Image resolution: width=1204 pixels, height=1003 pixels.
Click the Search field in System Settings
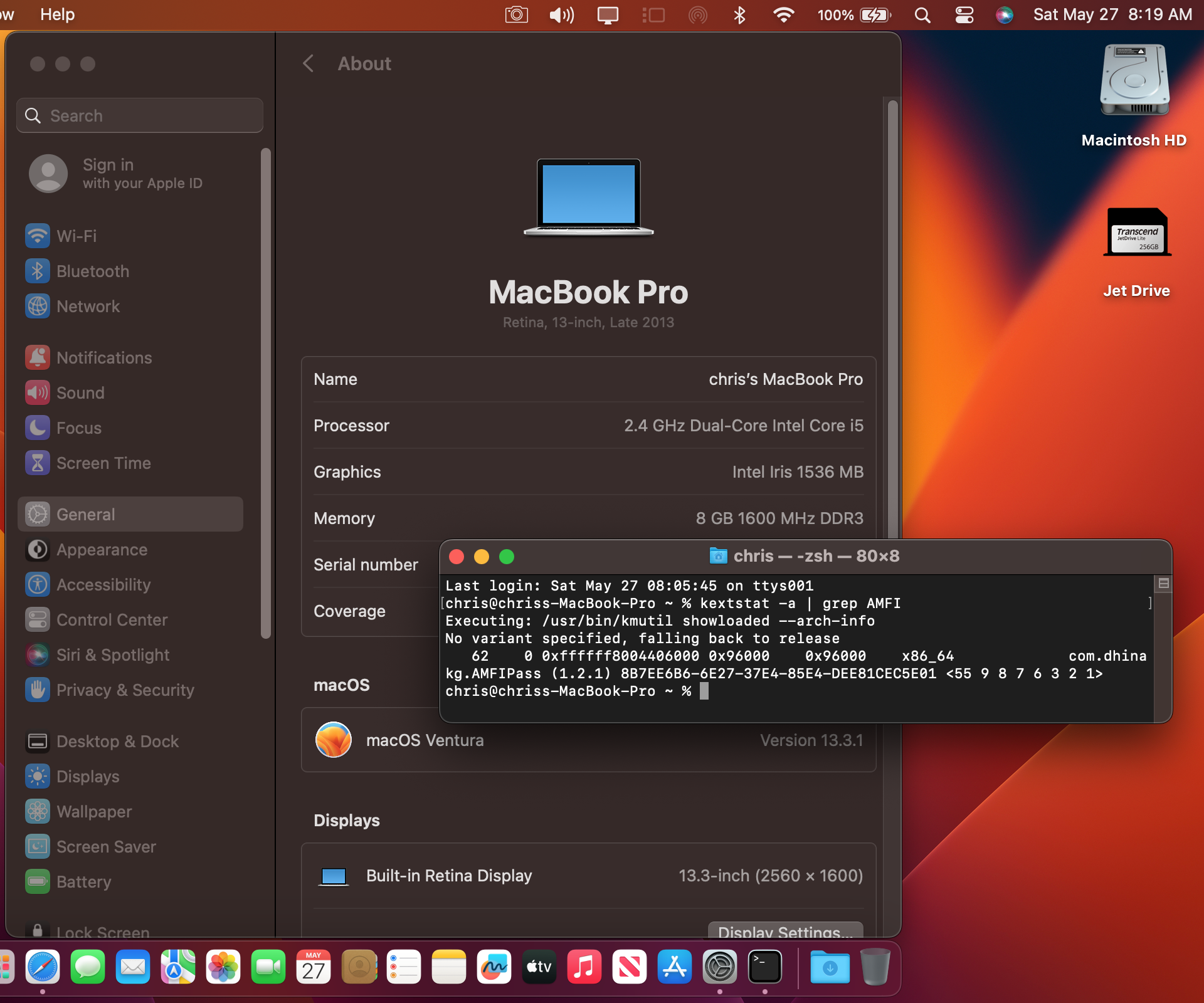coord(140,115)
